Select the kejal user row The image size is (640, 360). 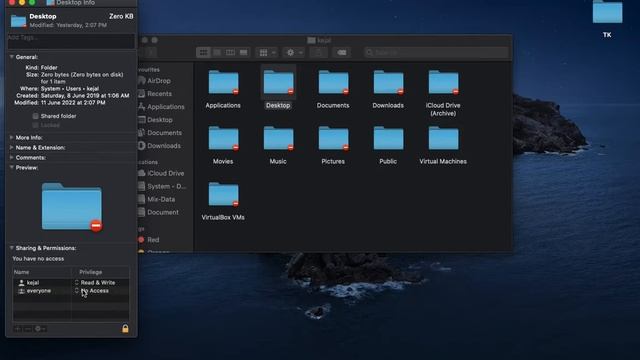click(71, 282)
